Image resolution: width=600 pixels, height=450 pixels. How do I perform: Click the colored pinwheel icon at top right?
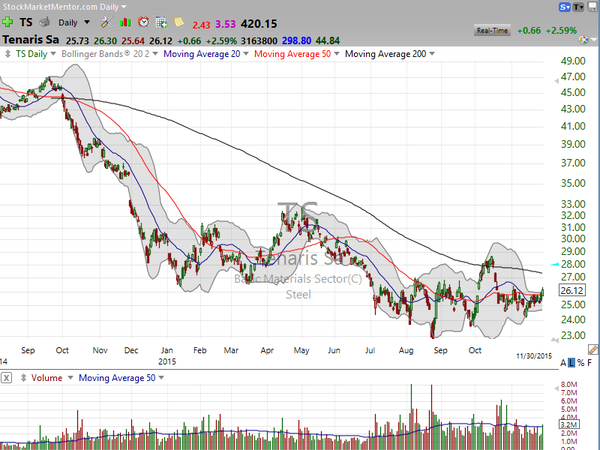[584, 40]
